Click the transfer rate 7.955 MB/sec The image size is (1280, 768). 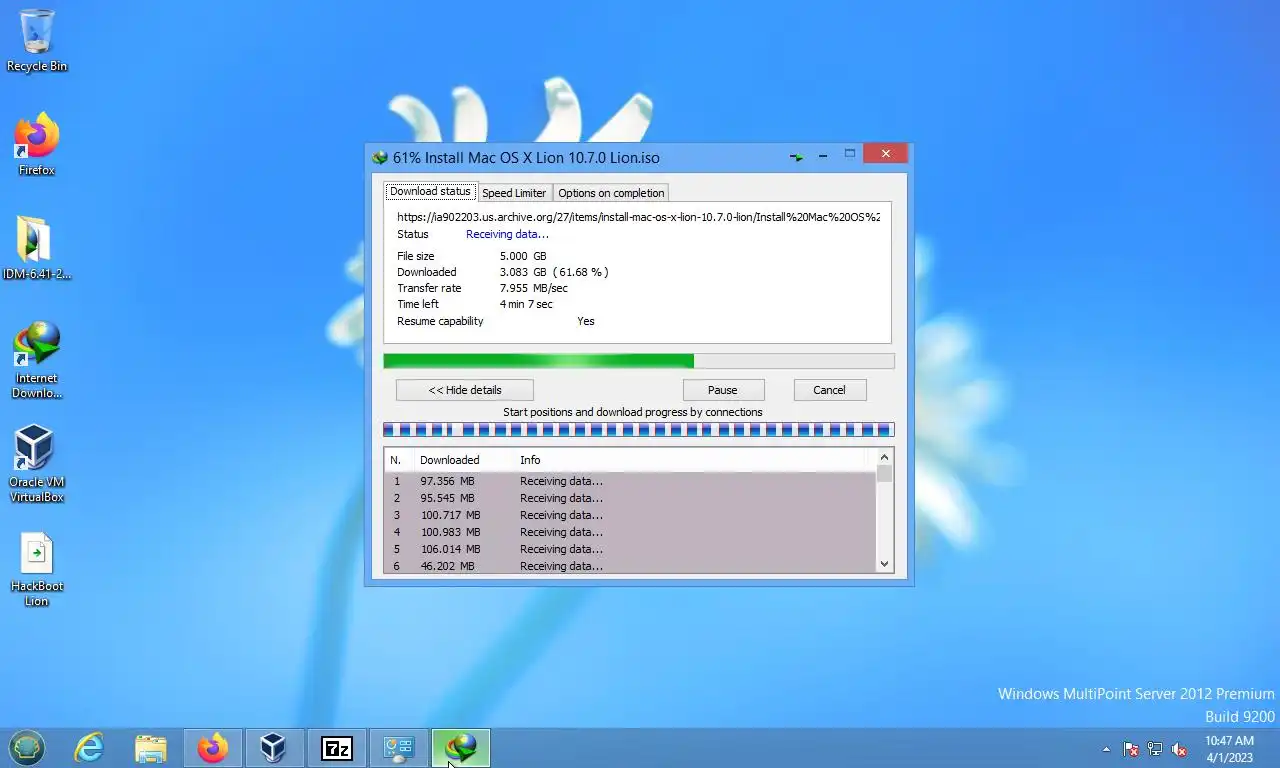(534, 288)
